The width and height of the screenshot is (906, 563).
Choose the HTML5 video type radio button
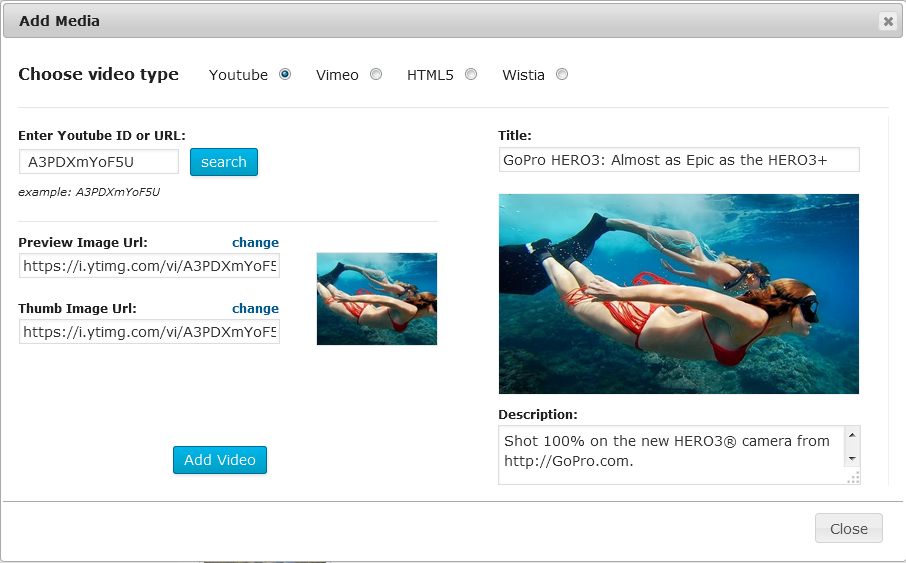tap(471, 75)
